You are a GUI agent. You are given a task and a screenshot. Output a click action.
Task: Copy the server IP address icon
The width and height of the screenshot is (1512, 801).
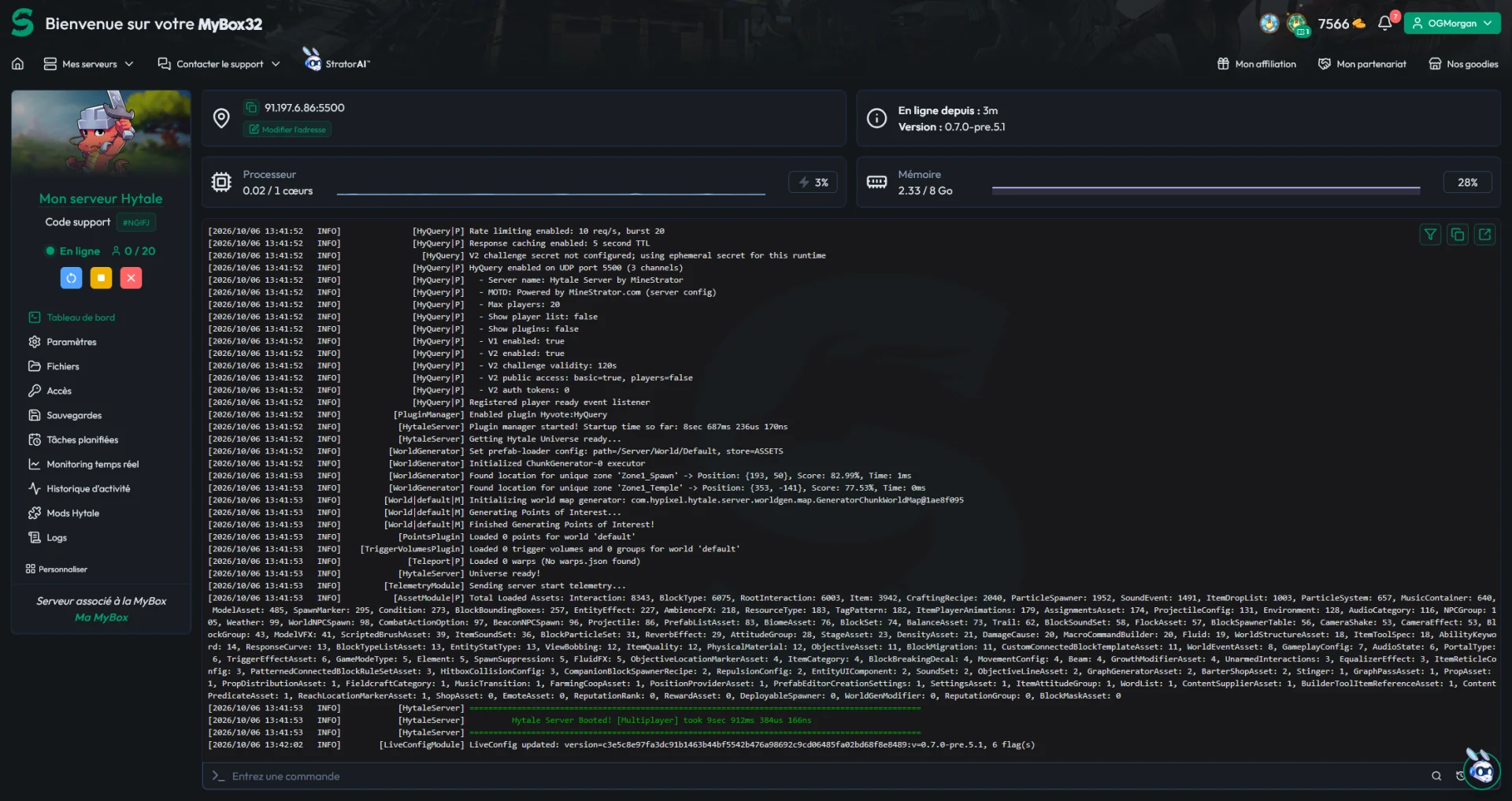pyautogui.click(x=251, y=107)
